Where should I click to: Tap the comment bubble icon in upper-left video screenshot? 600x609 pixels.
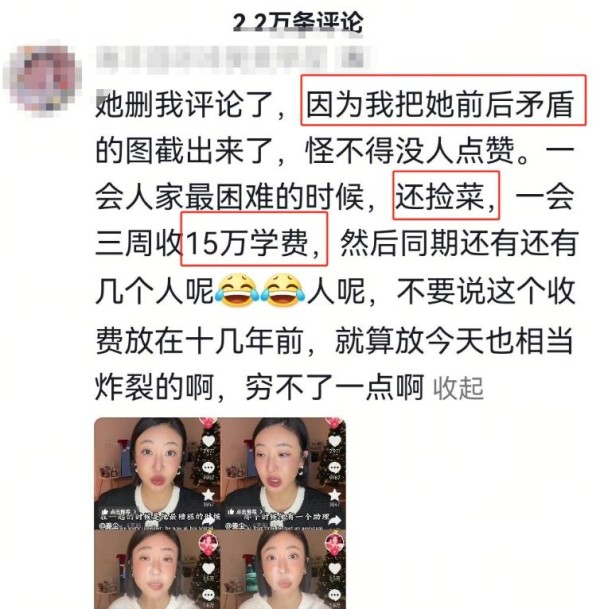pos(209,467)
